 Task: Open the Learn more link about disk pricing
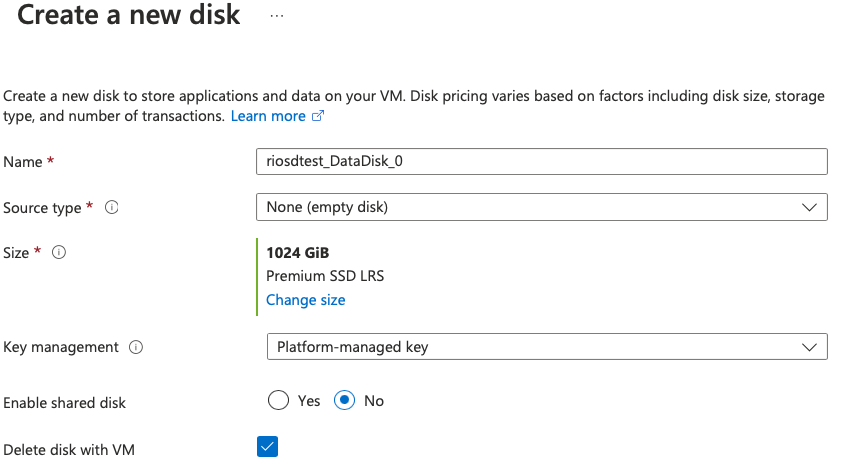coord(268,116)
